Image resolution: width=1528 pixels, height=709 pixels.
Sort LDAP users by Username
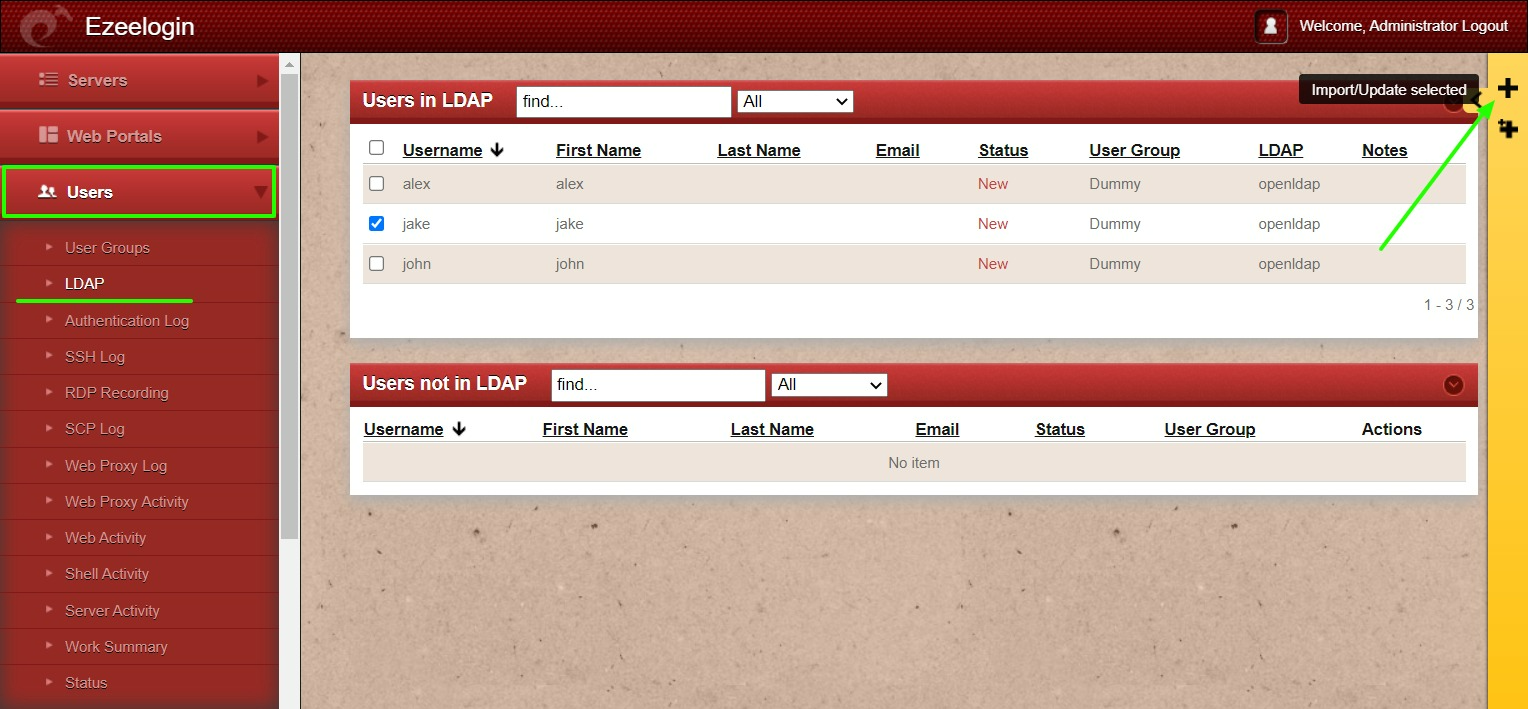(442, 150)
